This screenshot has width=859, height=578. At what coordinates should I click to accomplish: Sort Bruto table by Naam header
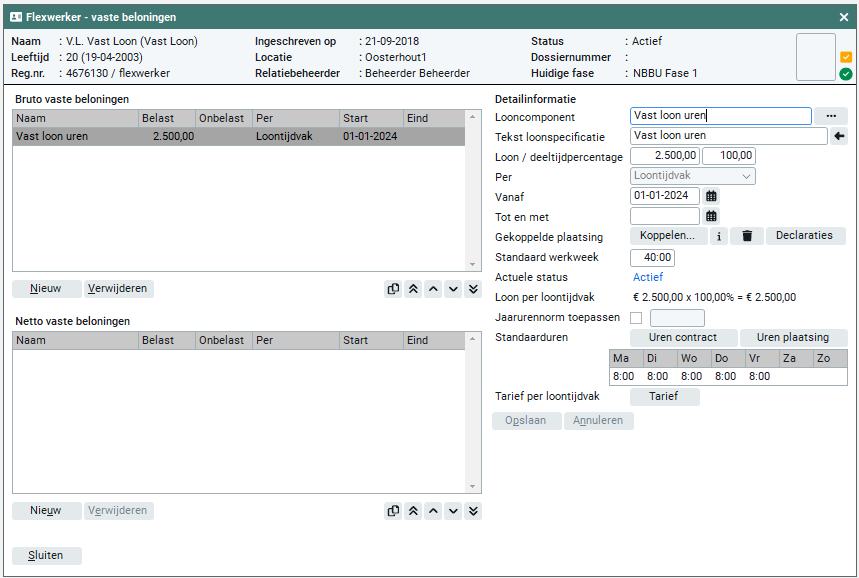point(76,118)
